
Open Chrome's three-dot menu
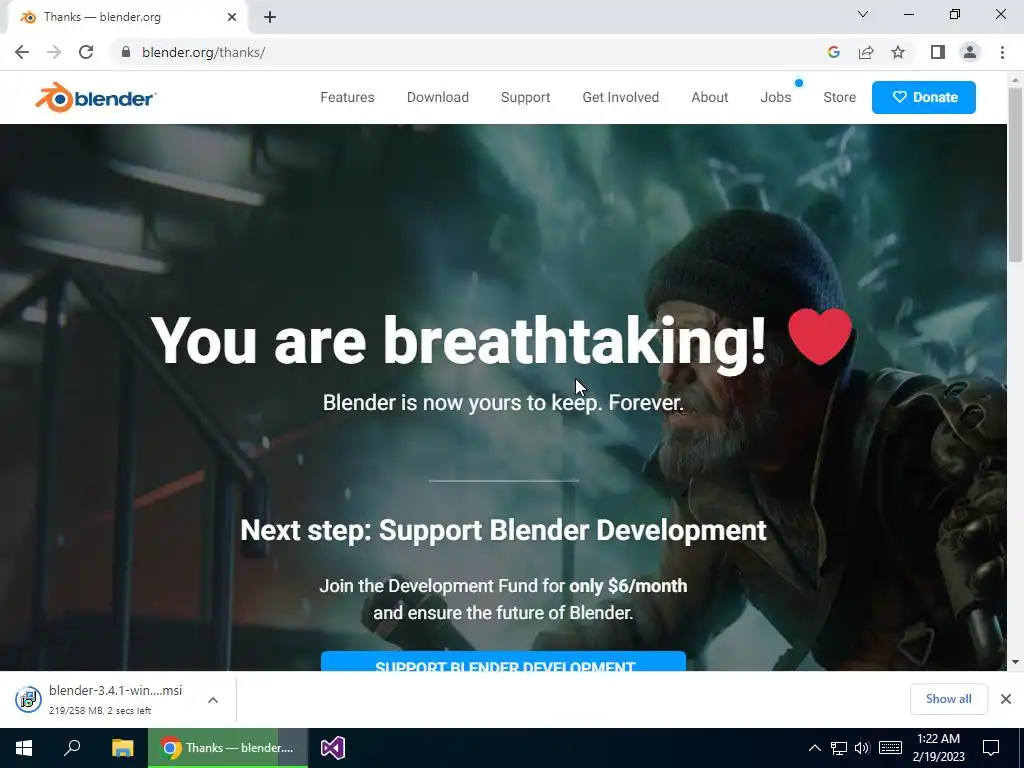click(x=1002, y=52)
